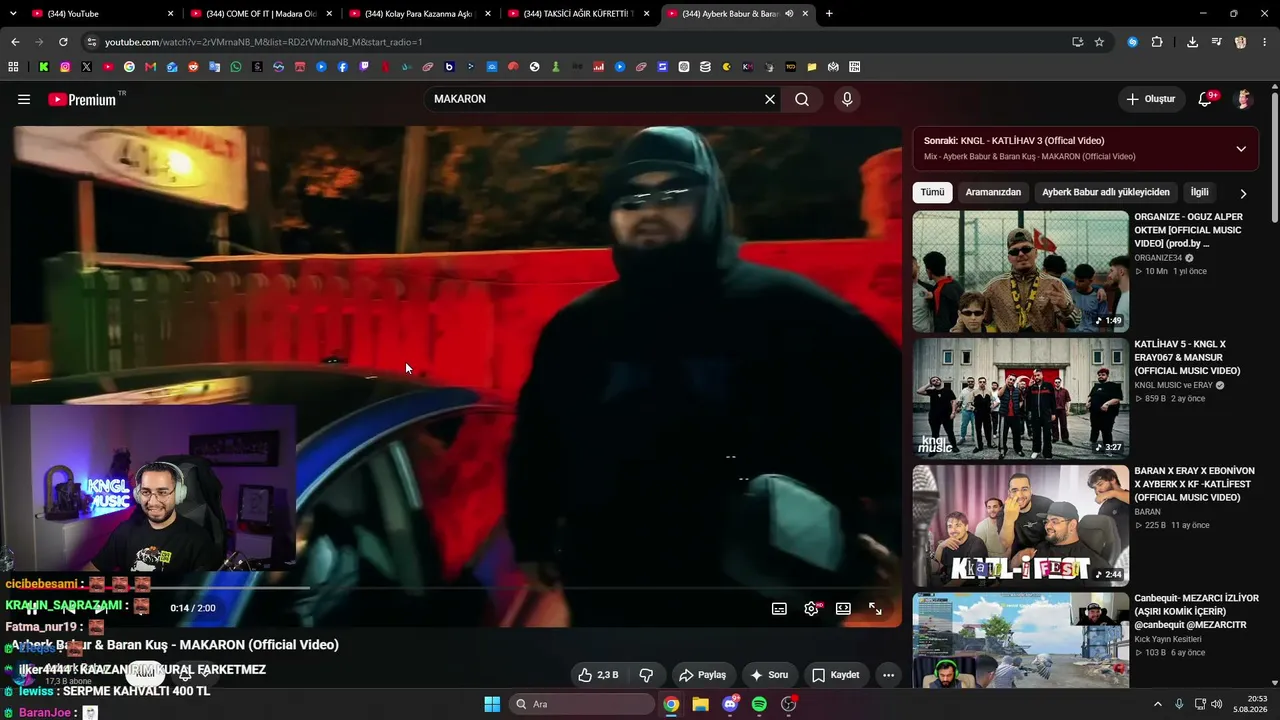Start voice search with the microphone
This screenshot has width=1280, height=720.
pyautogui.click(x=847, y=99)
